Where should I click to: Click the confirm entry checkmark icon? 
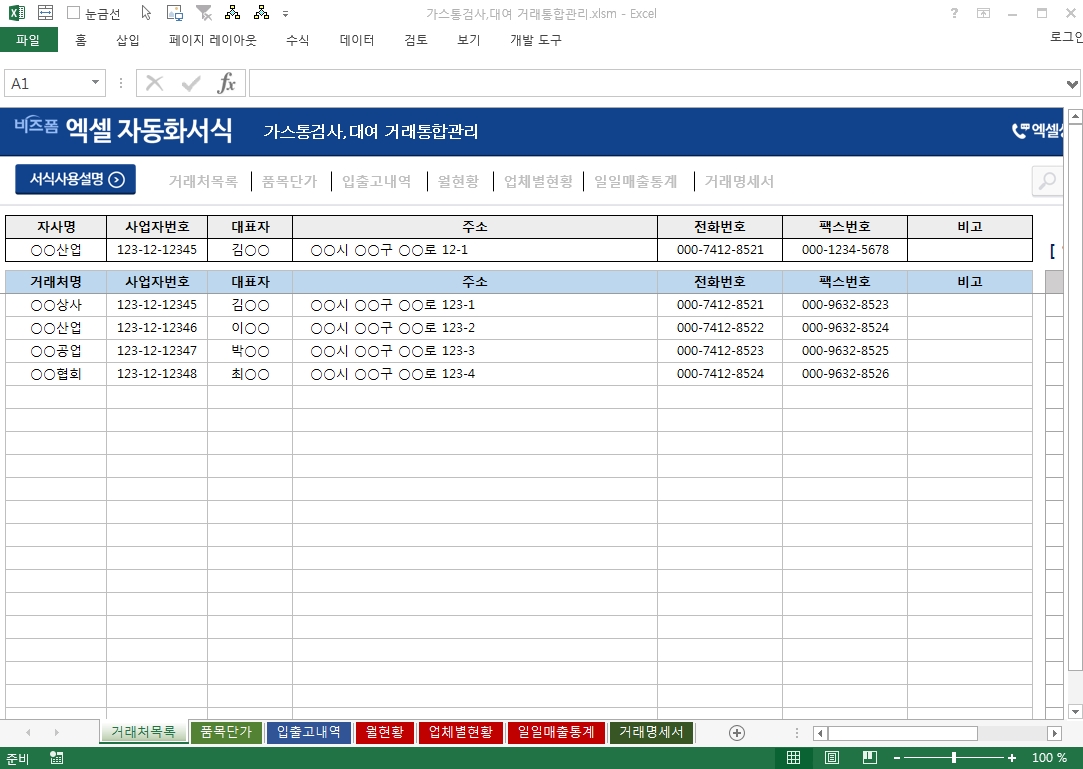(x=191, y=84)
